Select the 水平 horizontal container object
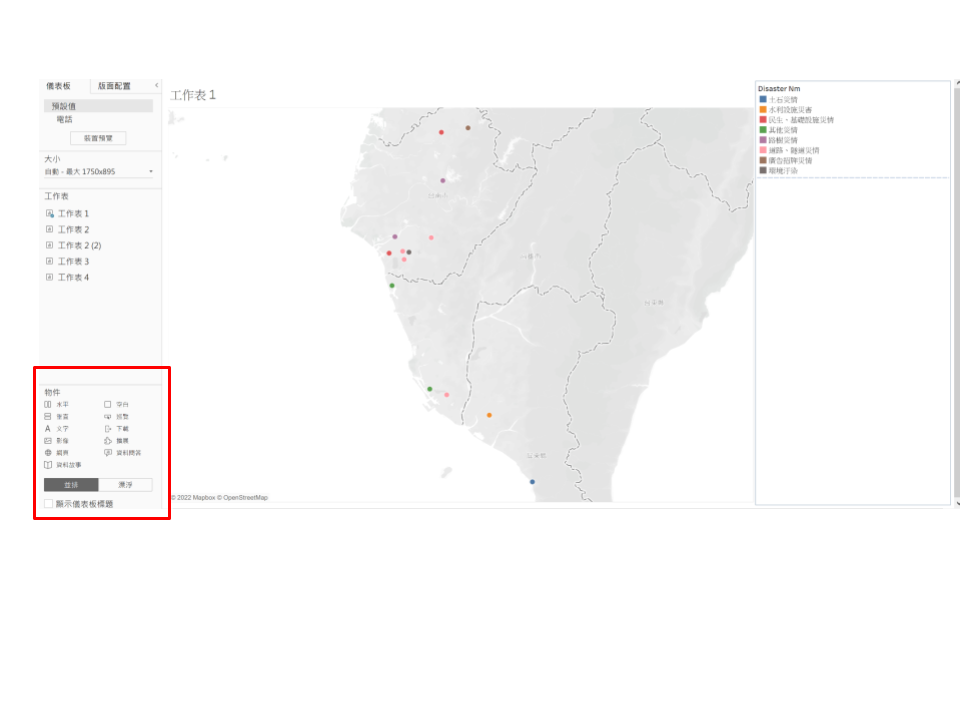Image resolution: width=960 pixels, height=720 pixels. 56,405
